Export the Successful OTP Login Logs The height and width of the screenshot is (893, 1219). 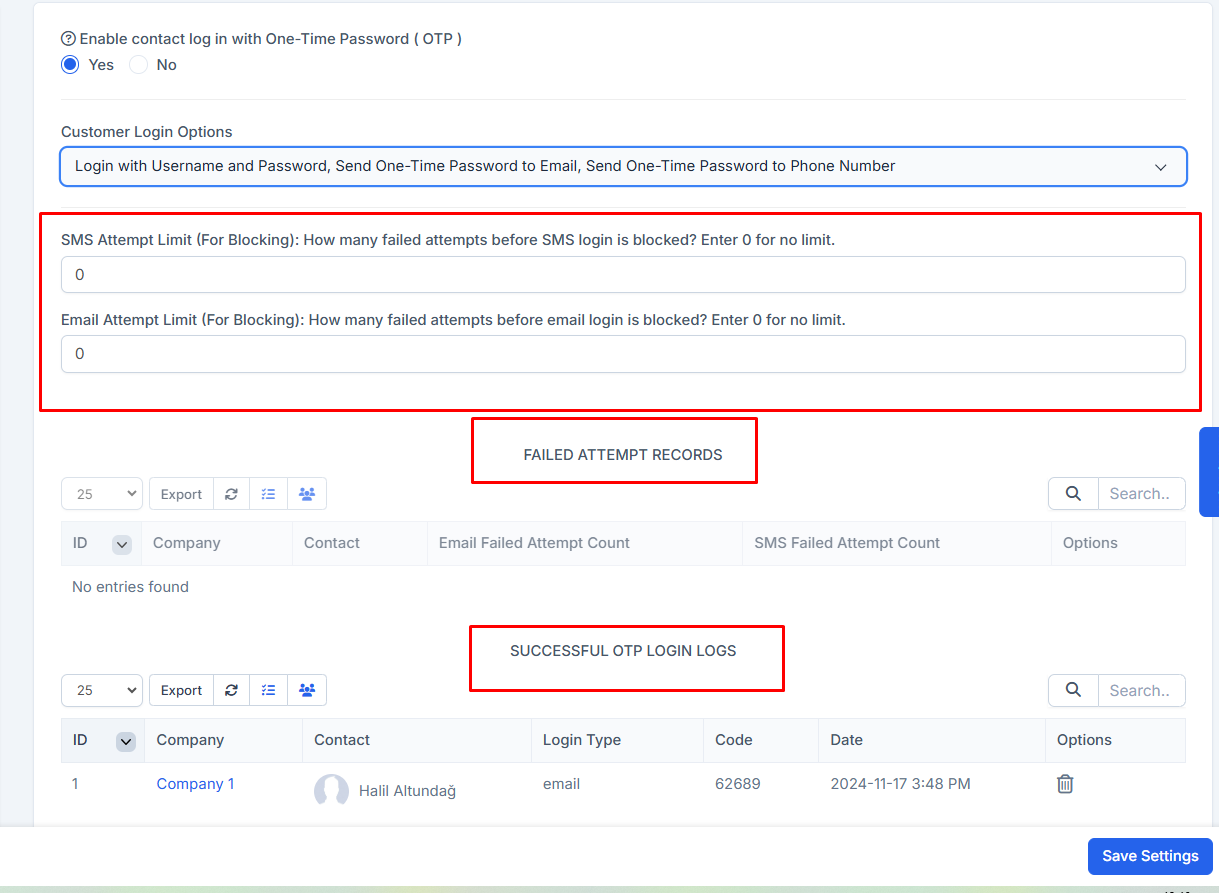pyautogui.click(x=181, y=690)
